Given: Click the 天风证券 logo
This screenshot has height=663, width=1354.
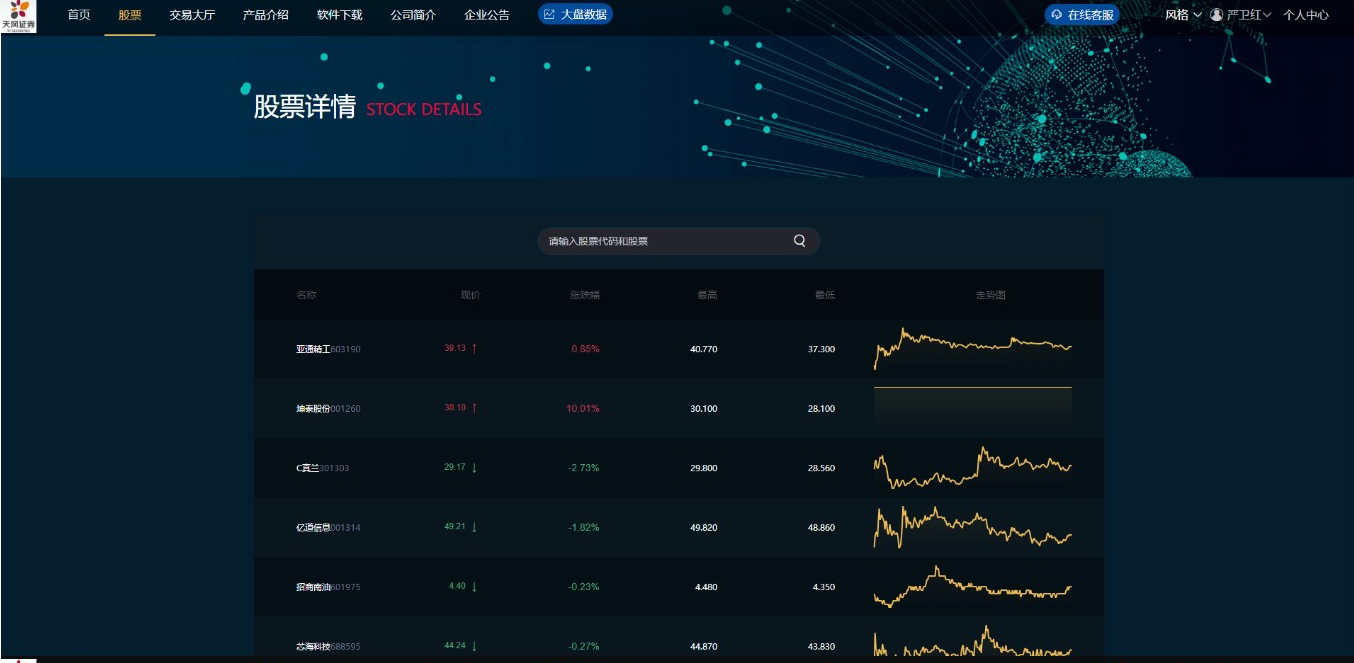Looking at the screenshot, I should [x=18, y=16].
